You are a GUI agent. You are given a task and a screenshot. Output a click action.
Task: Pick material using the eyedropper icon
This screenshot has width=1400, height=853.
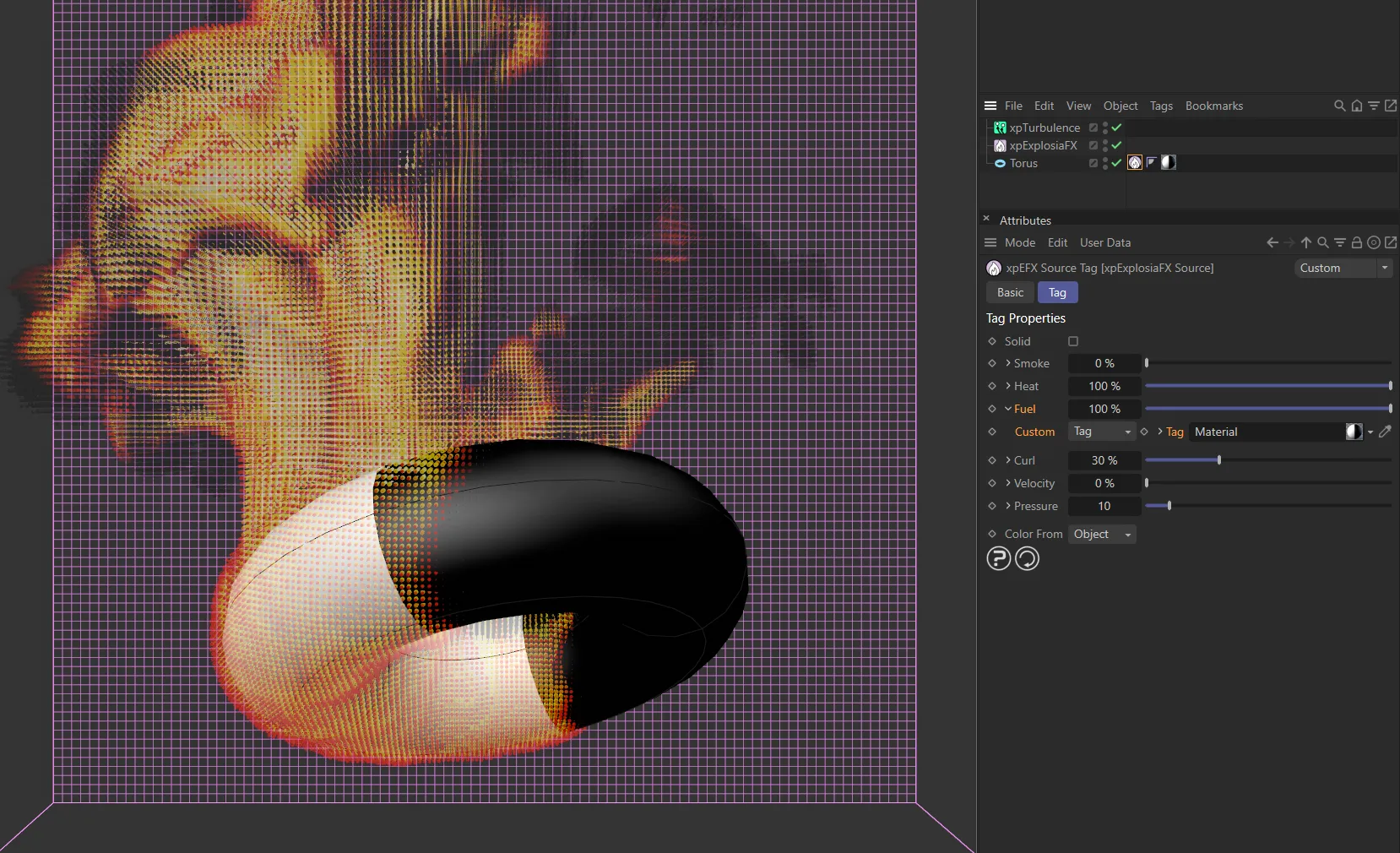tap(1386, 432)
